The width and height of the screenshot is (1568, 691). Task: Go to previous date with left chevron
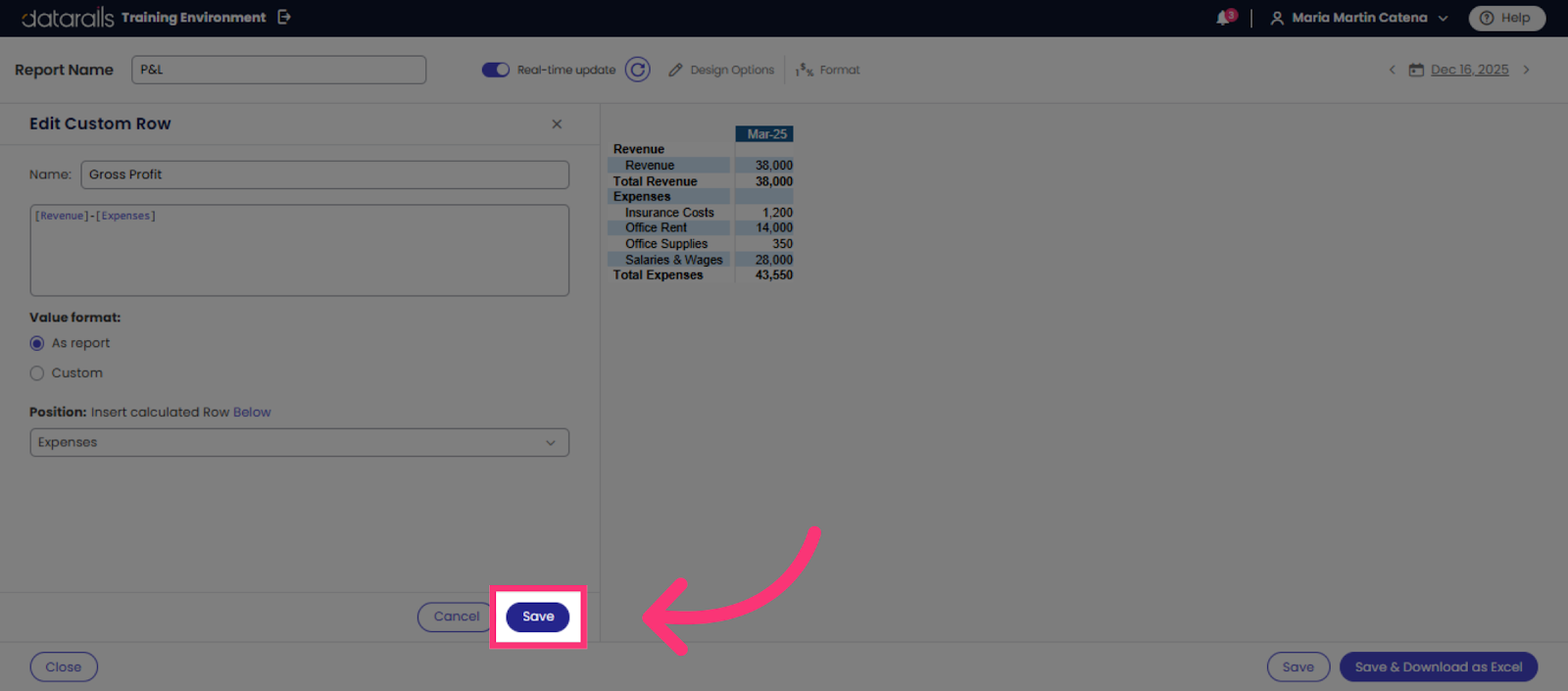[x=1392, y=70]
